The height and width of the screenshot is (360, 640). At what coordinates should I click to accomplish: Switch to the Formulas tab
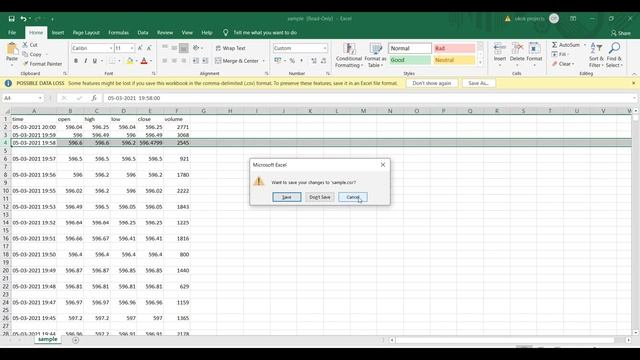[118, 33]
